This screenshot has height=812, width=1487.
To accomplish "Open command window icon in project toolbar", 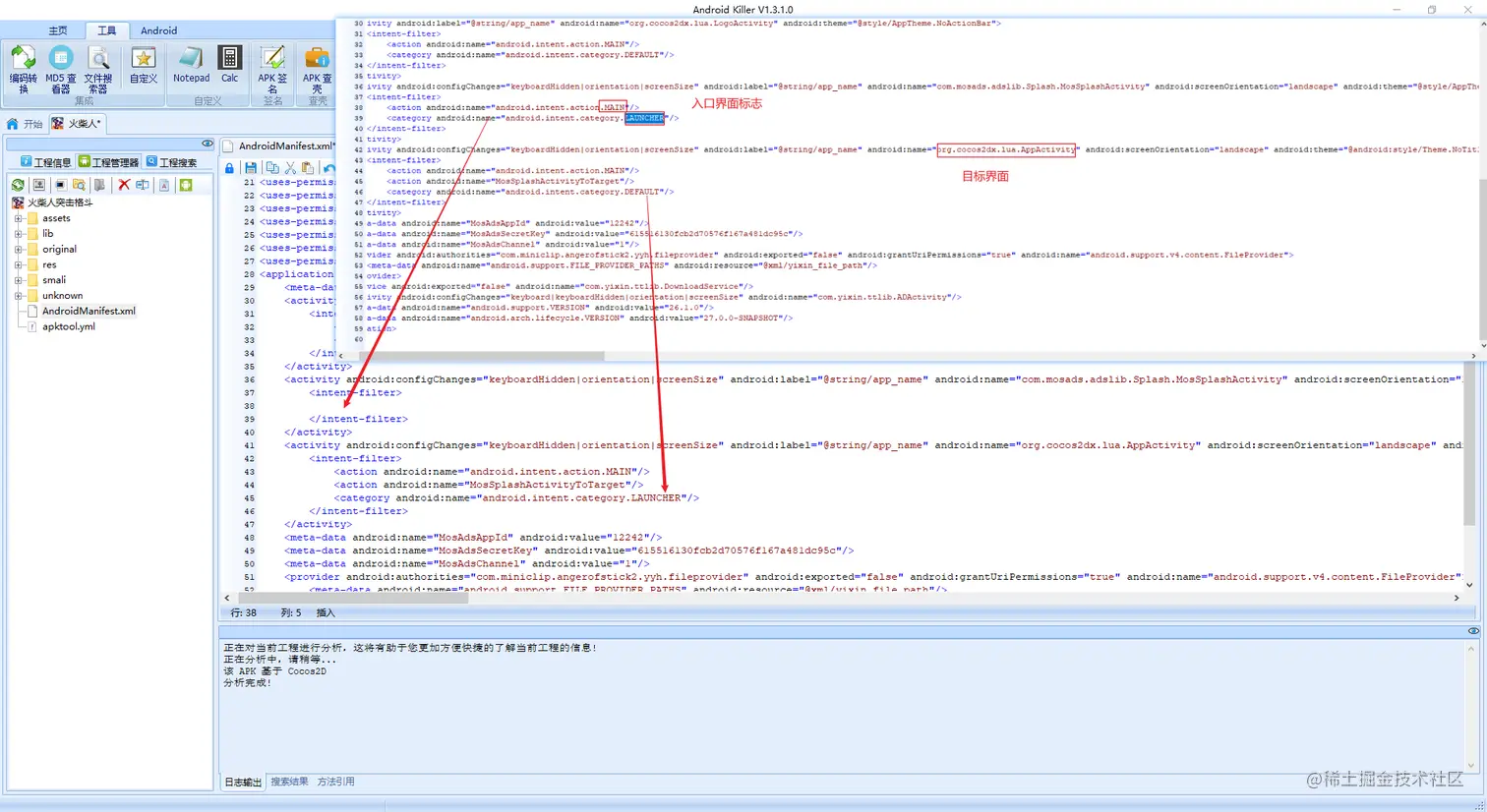I will (60, 185).
